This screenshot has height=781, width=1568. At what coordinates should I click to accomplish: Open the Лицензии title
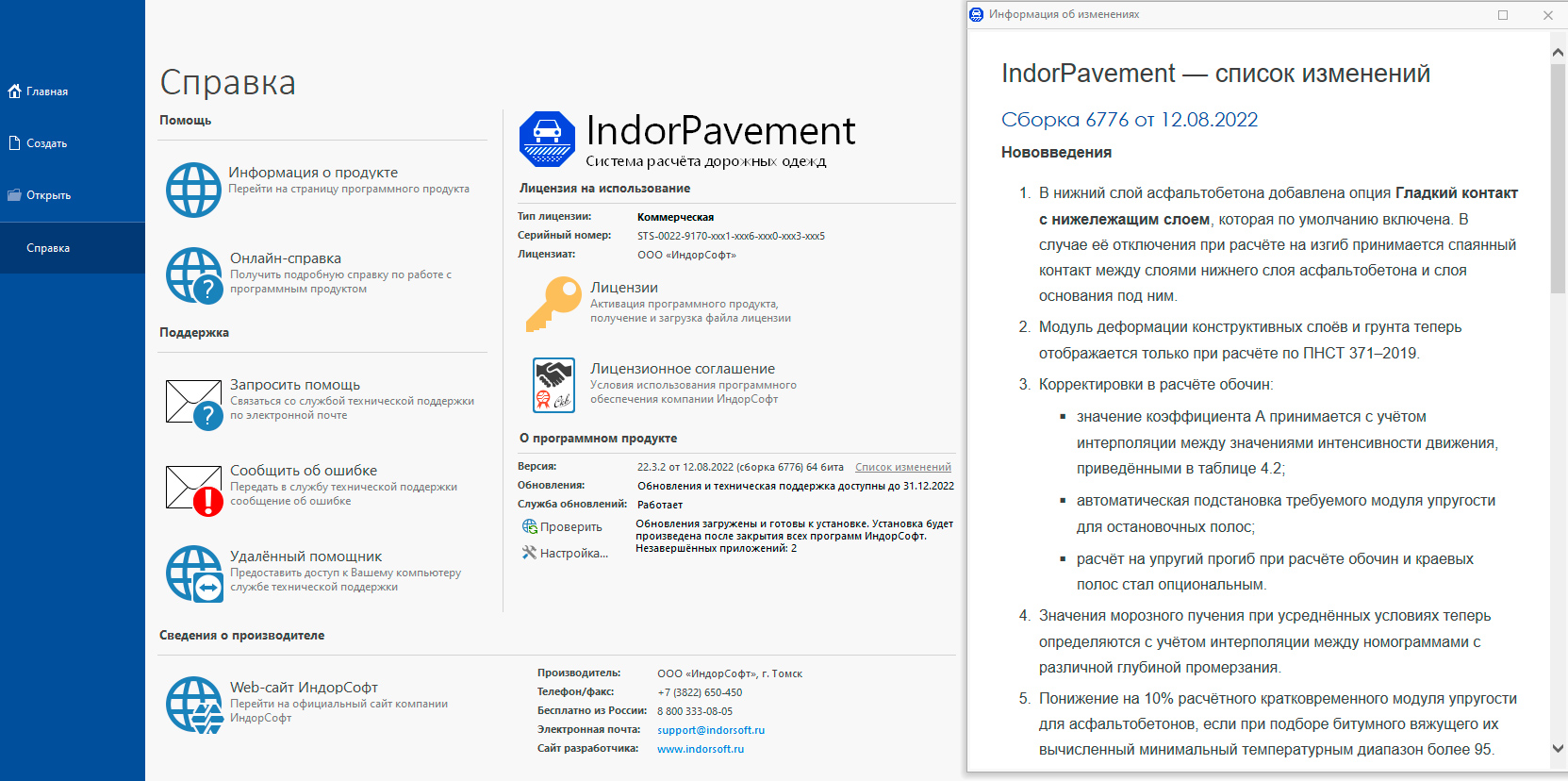(x=624, y=288)
